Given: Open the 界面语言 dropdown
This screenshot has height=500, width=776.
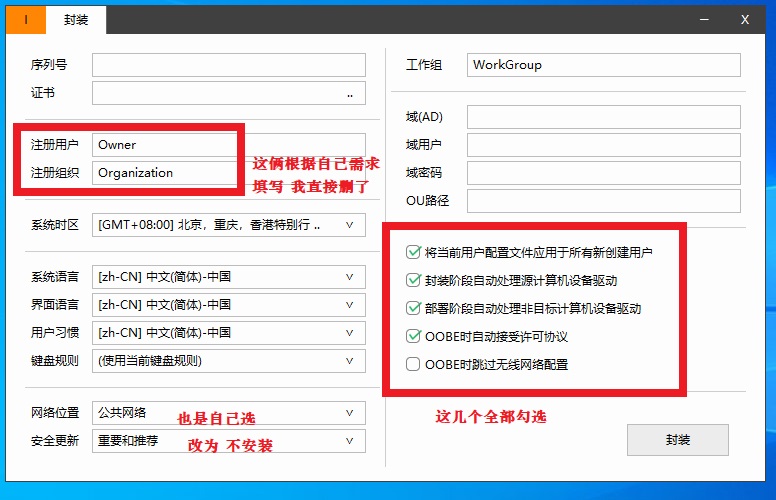Looking at the screenshot, I should pyautogui.click(x=349, y=304).
